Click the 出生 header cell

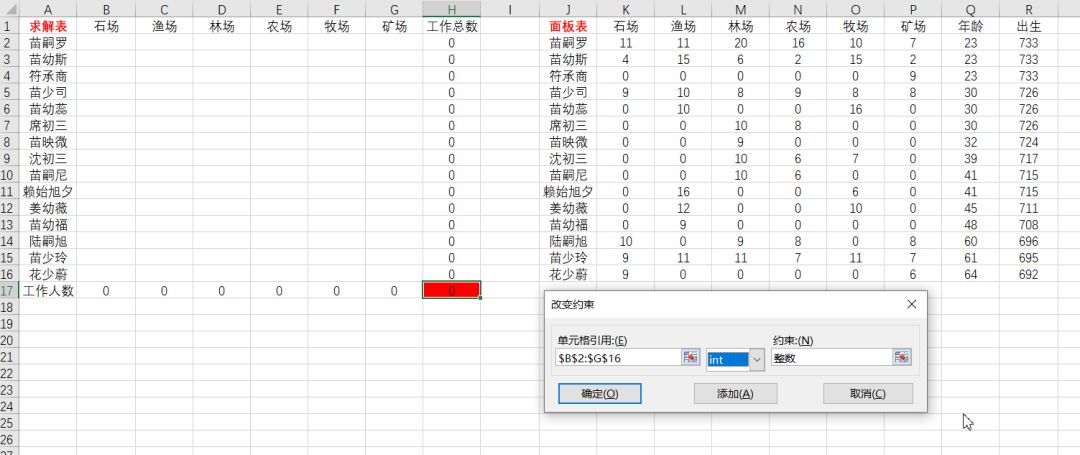[1028, 26]
